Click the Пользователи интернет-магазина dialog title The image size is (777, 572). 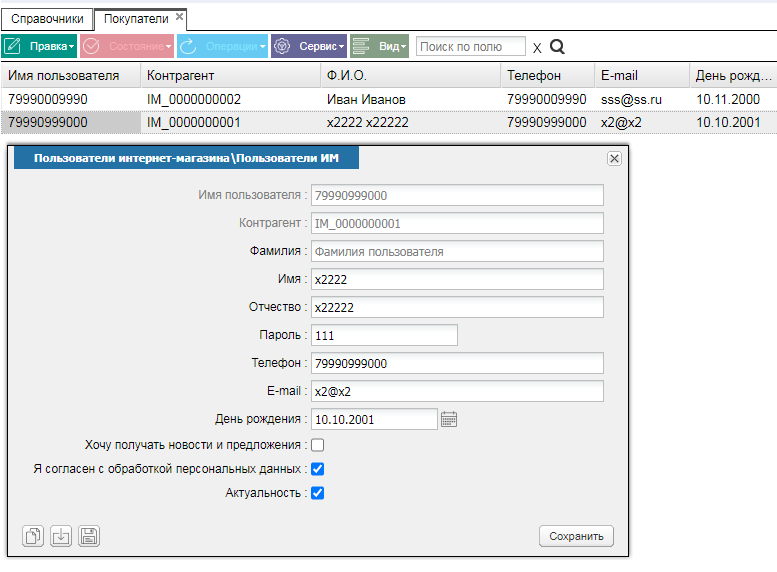point(186,158)
